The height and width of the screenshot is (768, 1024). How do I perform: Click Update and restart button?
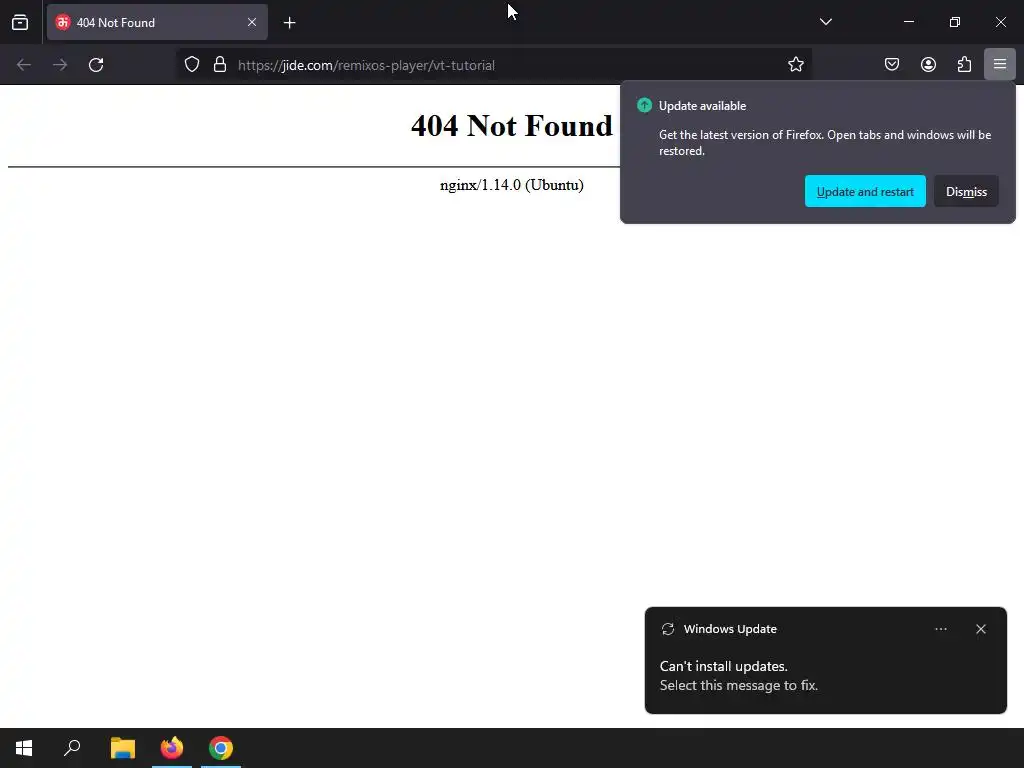click(x=865, y=191)
